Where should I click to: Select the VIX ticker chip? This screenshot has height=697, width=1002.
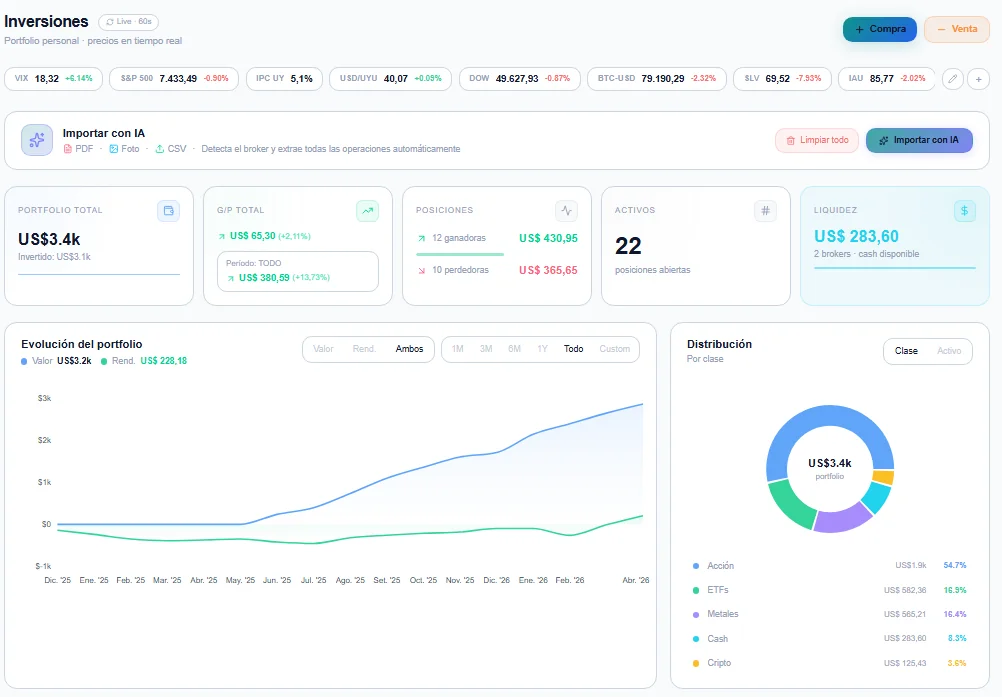point(54,79)
